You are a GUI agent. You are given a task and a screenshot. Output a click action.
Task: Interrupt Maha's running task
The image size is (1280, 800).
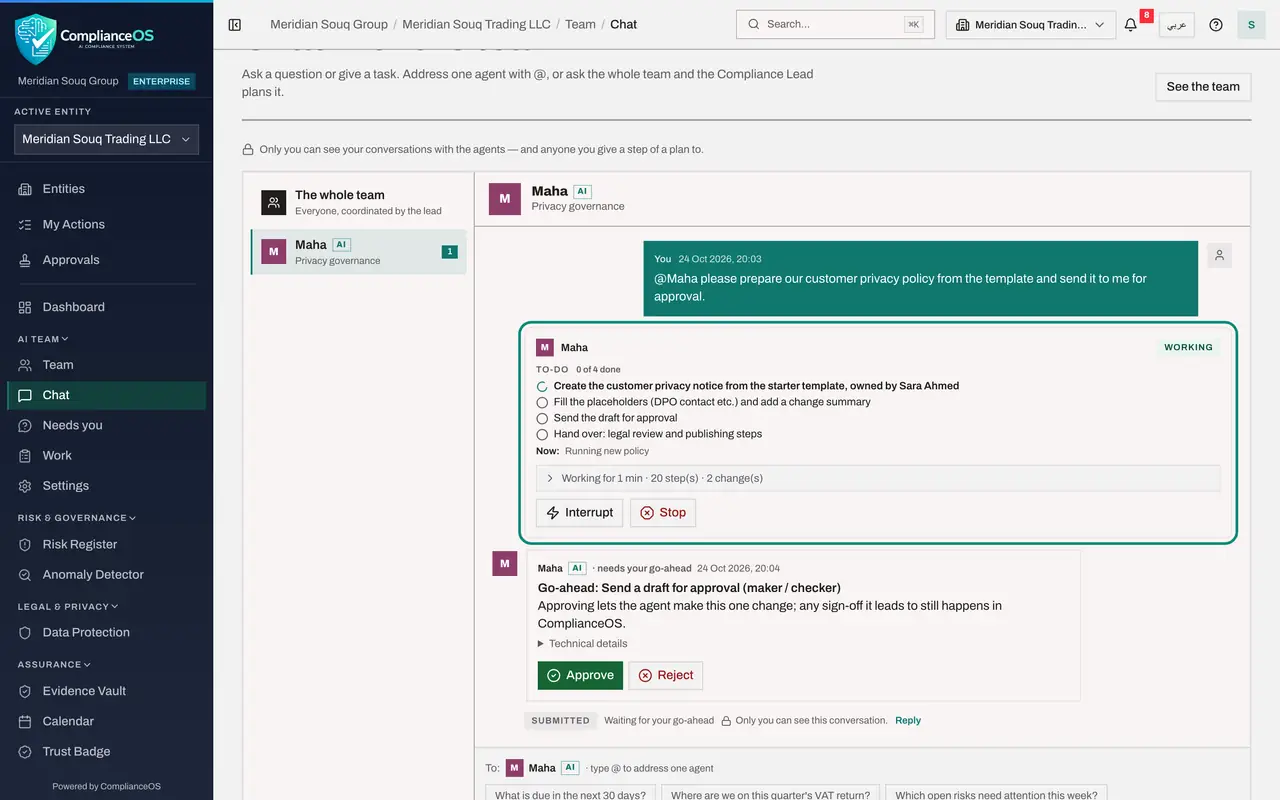pos(580,513)
